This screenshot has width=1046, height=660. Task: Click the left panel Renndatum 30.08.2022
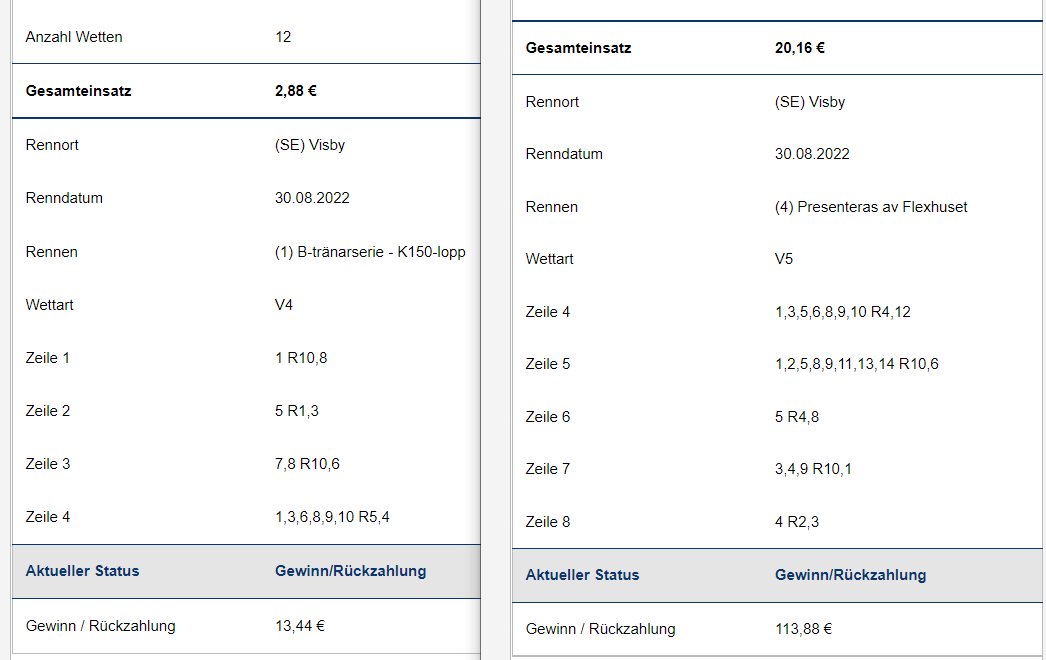coord(312,198)
